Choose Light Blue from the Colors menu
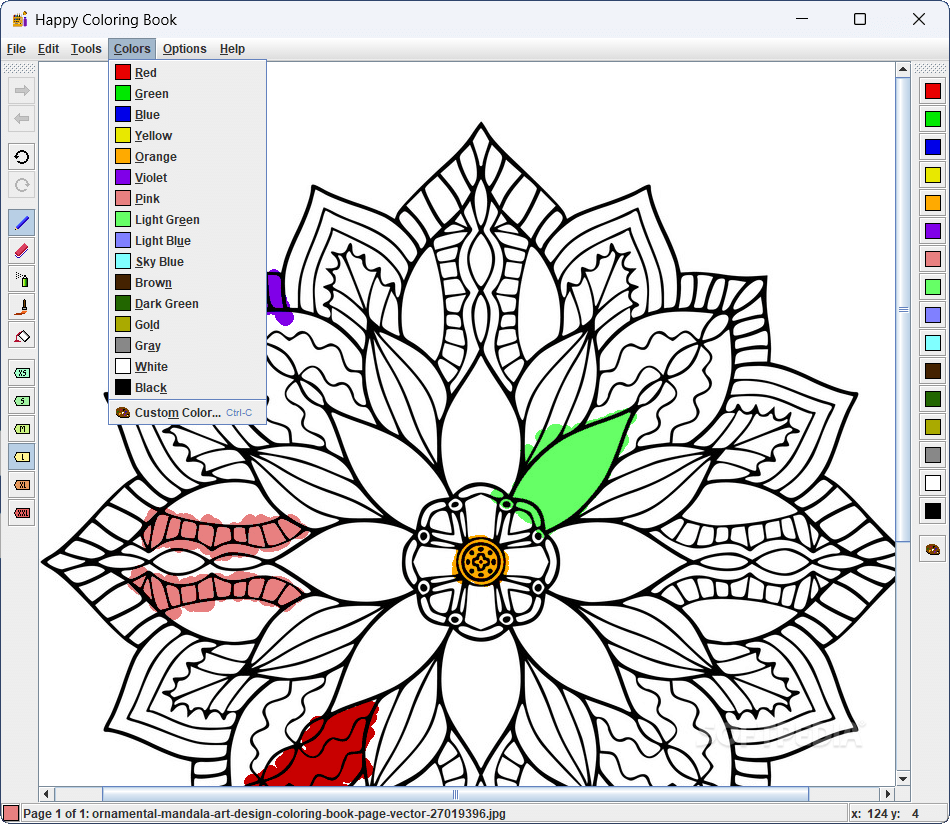The height and width of the screenshot is (824, 950). [x=187, y=241]
